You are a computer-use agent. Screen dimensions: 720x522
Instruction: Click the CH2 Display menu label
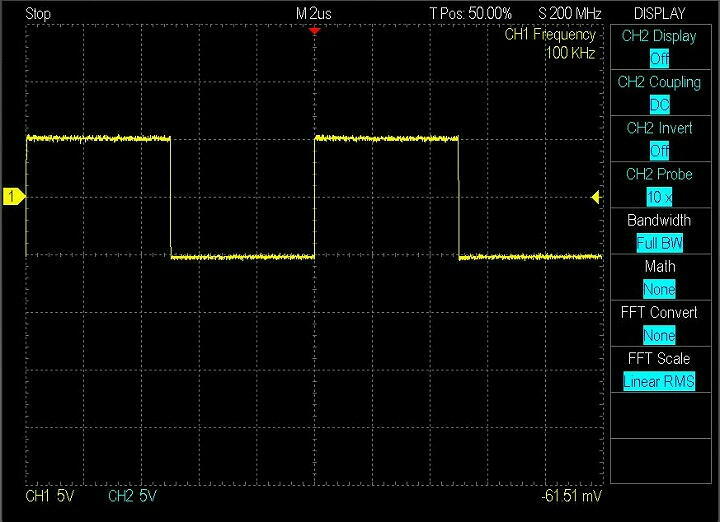pos(659,36)
